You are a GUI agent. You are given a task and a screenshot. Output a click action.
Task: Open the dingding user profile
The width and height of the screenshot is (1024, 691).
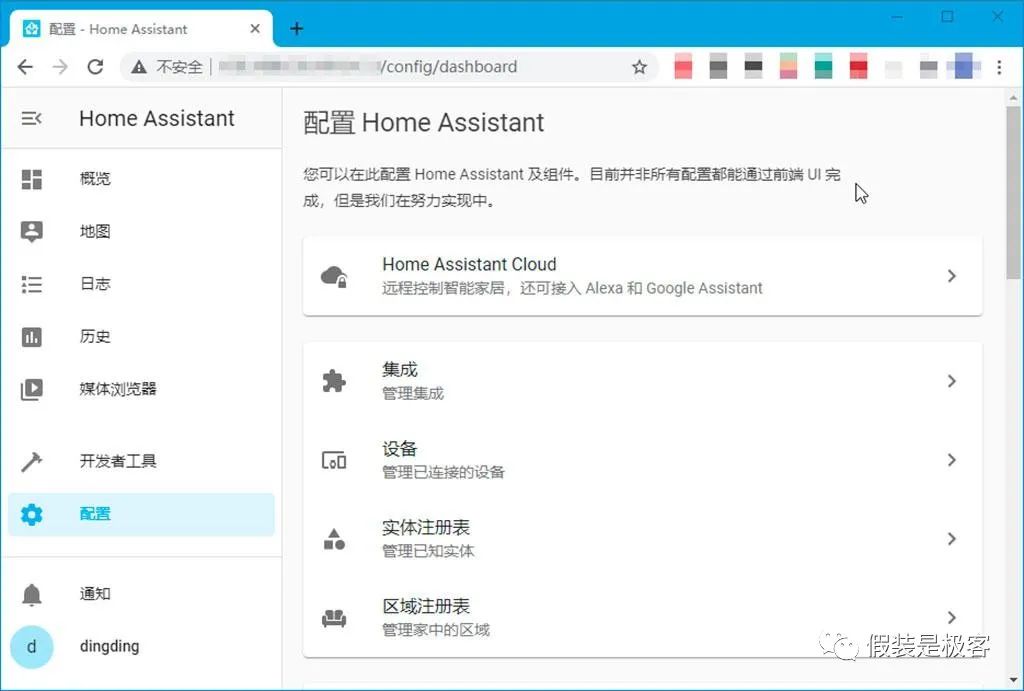[x=141, y=647]
